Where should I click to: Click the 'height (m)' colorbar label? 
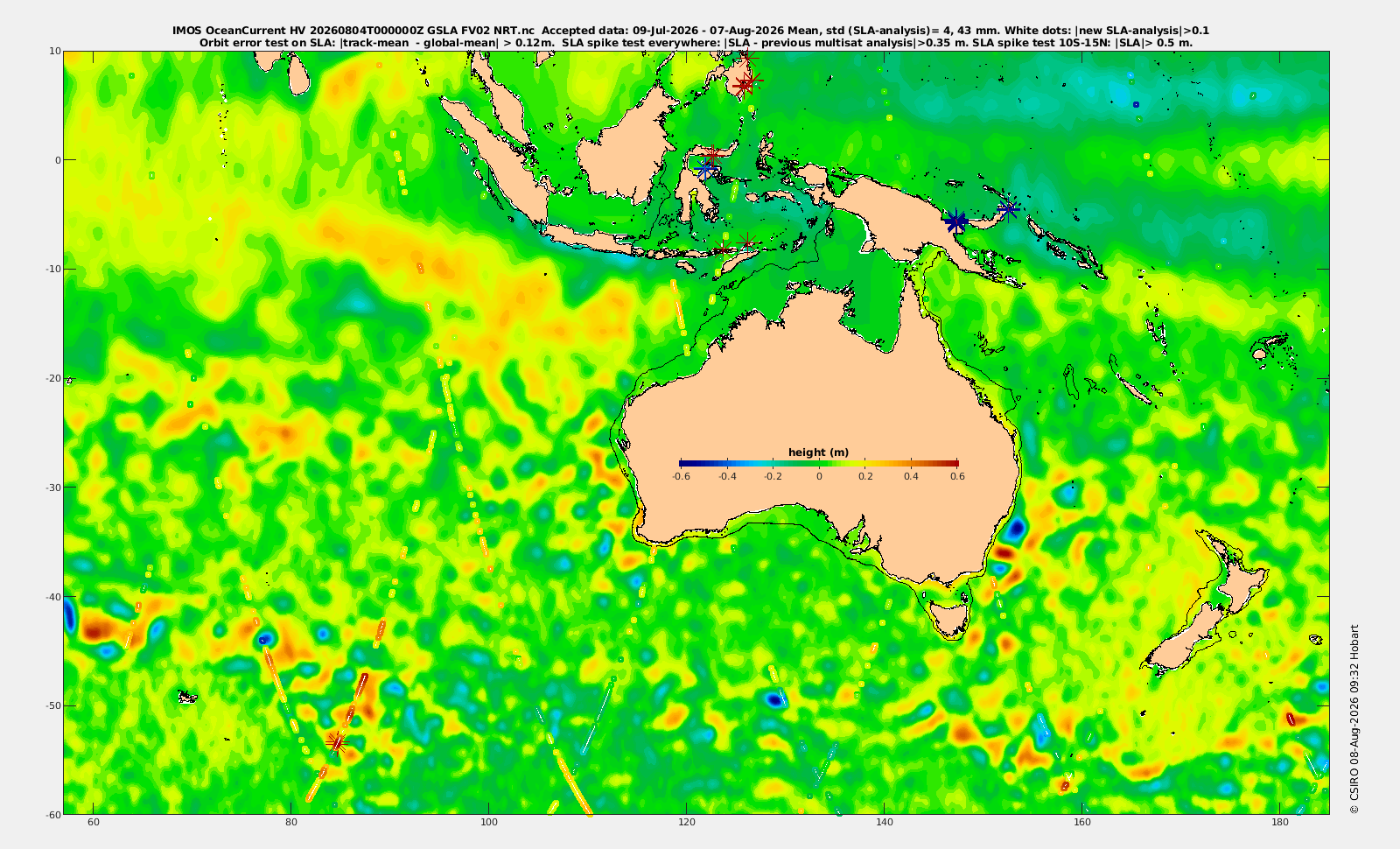[818, 453]
